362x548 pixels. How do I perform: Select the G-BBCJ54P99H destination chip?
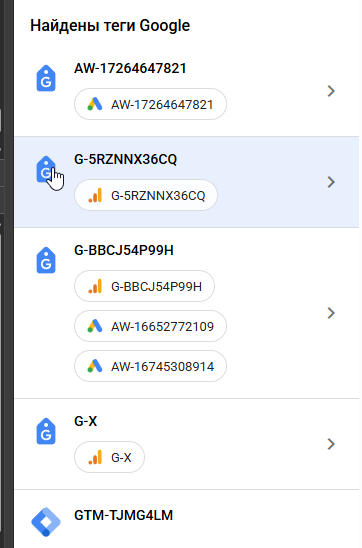point(144,286)
